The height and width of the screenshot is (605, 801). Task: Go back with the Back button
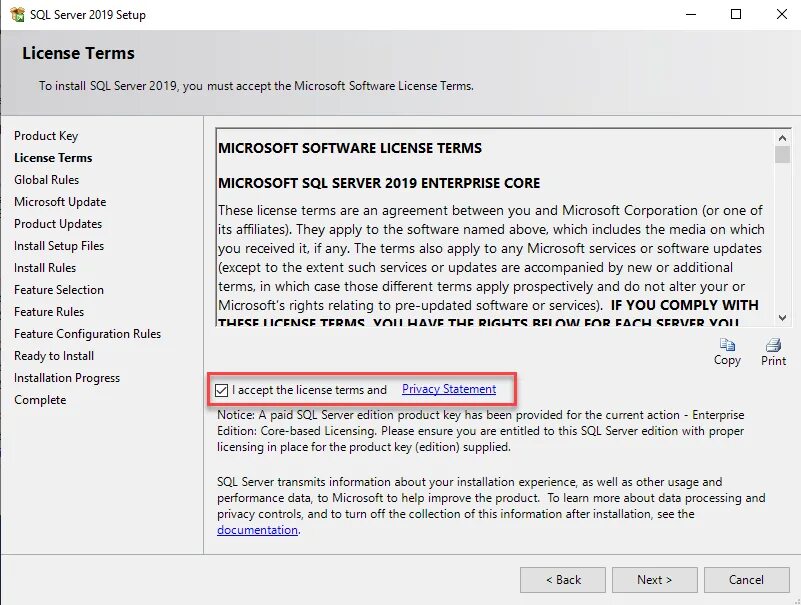pyautogui.click(x=563, y=580)
